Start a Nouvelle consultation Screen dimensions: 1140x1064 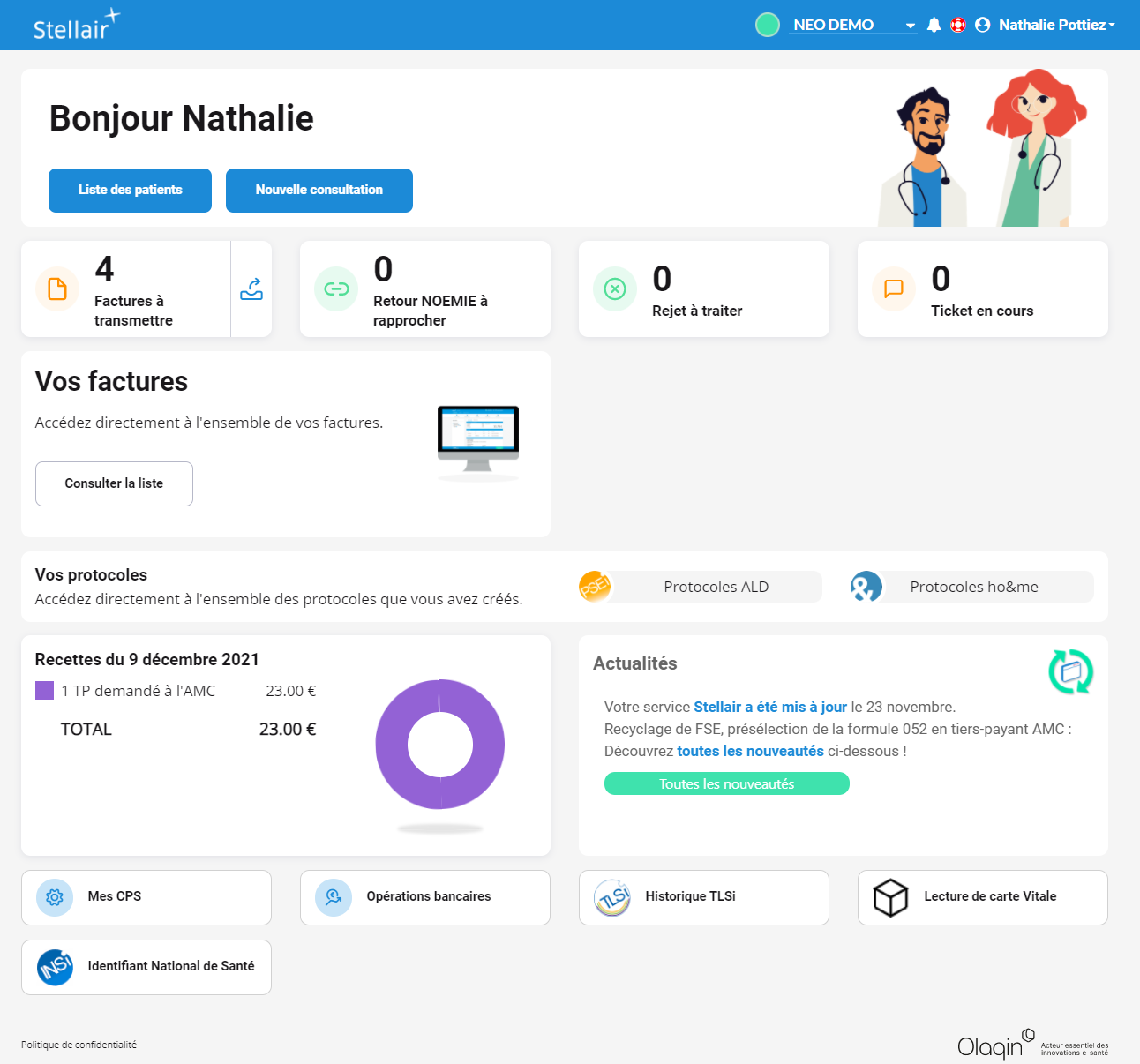319,191
